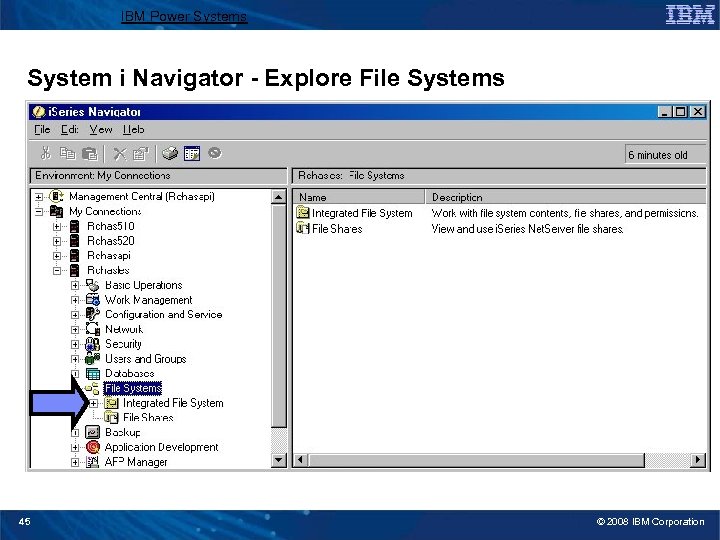Expand the Basic Operations node

pyautogui.click(x=75, y=285)
